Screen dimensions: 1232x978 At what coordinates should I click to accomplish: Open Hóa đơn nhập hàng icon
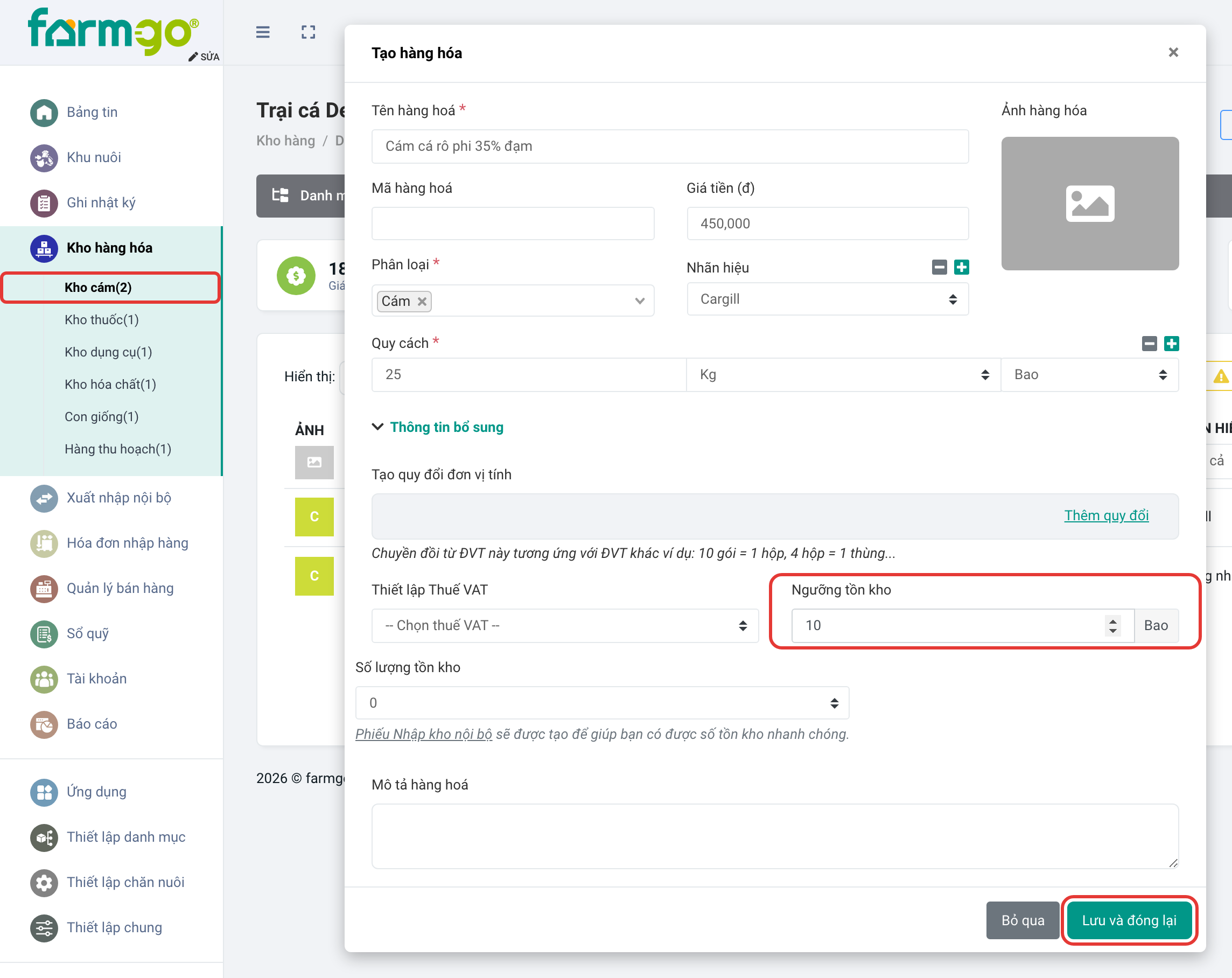[x=44, y=543]
